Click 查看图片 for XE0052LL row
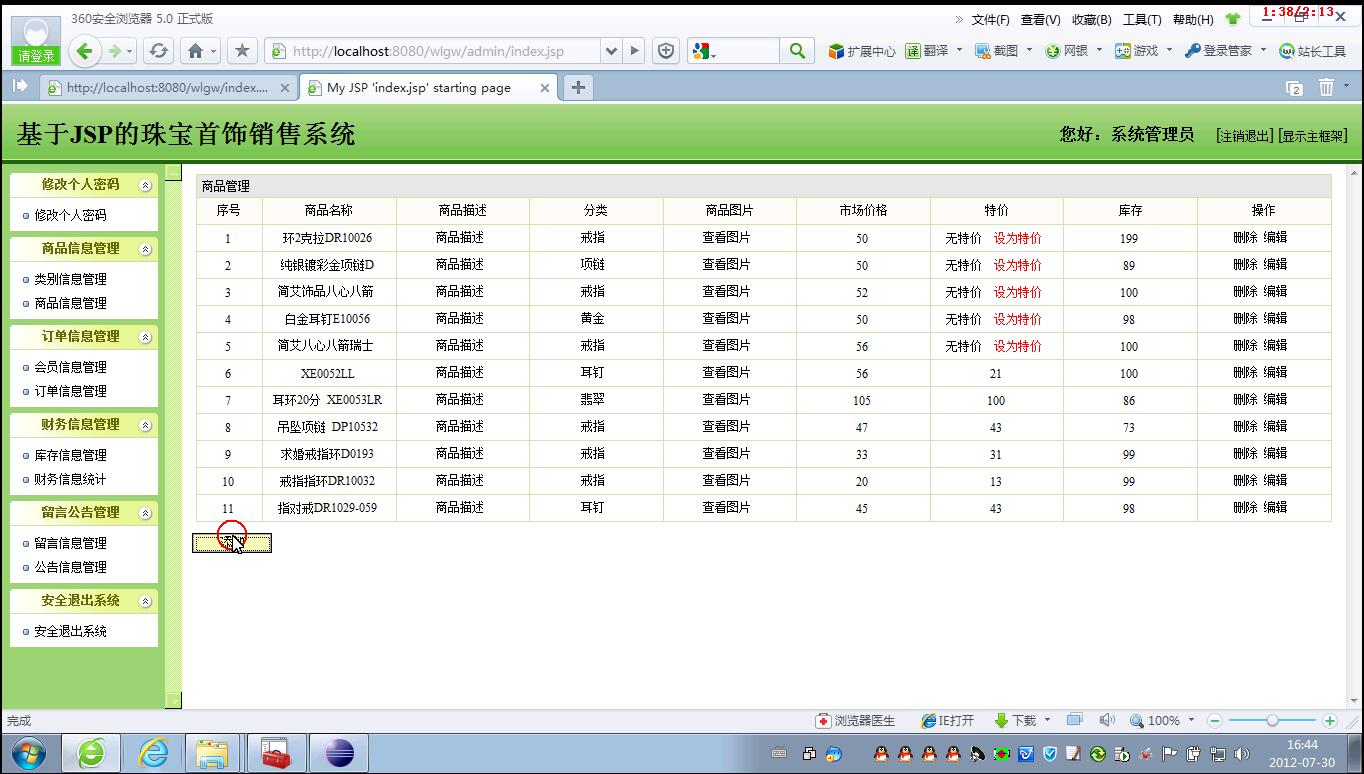The width and height of the screenshot is (1364, 774). (x=726, y=372)
